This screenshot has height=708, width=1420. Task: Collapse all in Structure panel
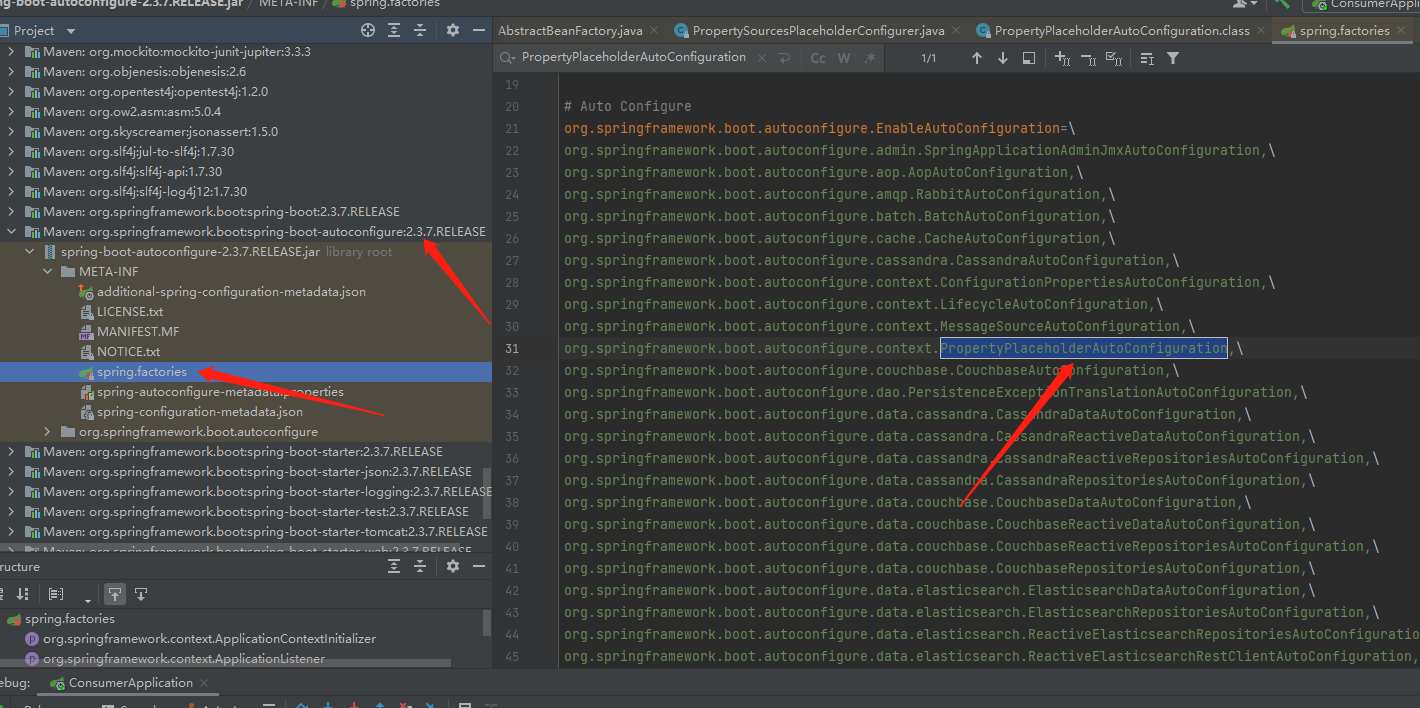coord(422,566)
